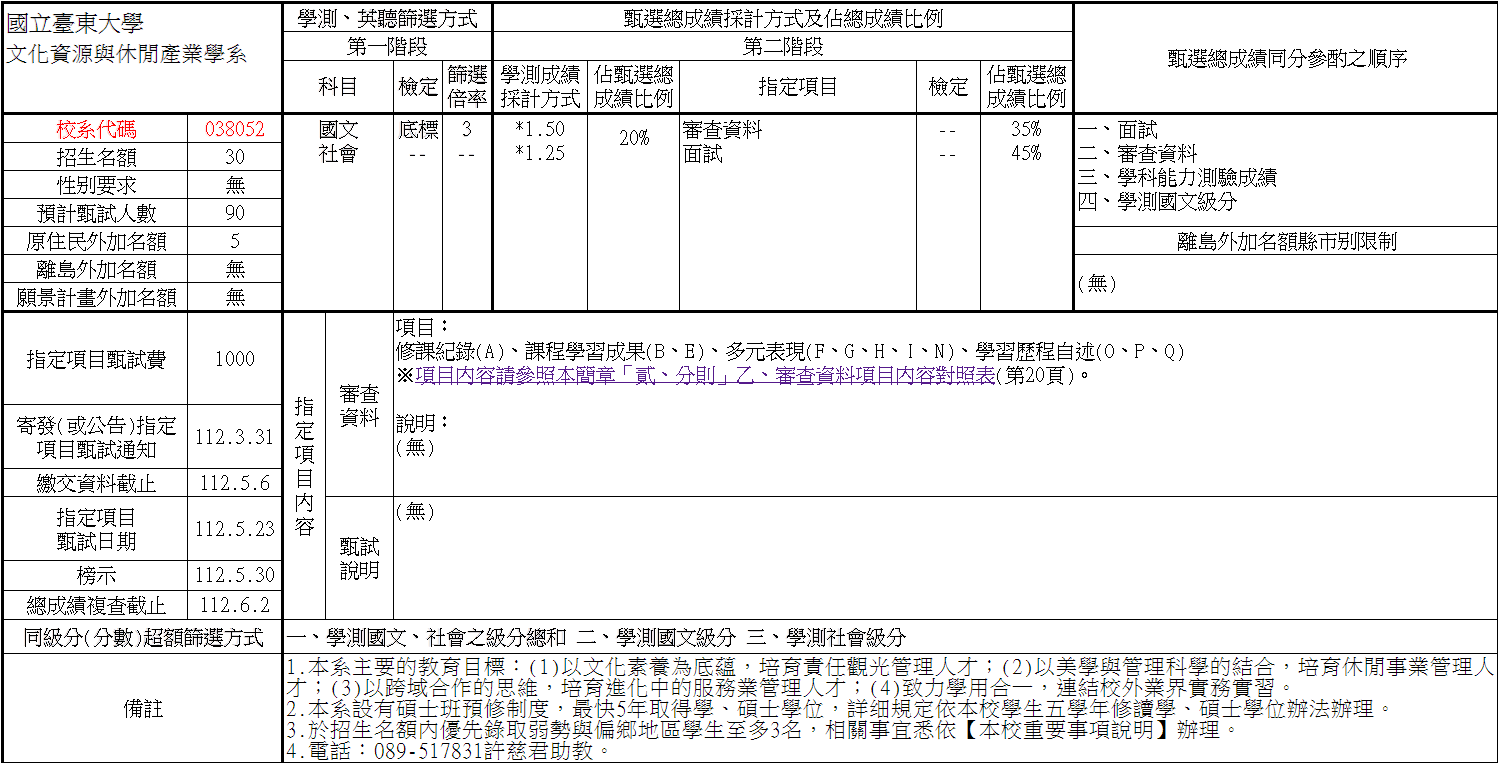Select the 招生名額 value 30

pos(235,157)
